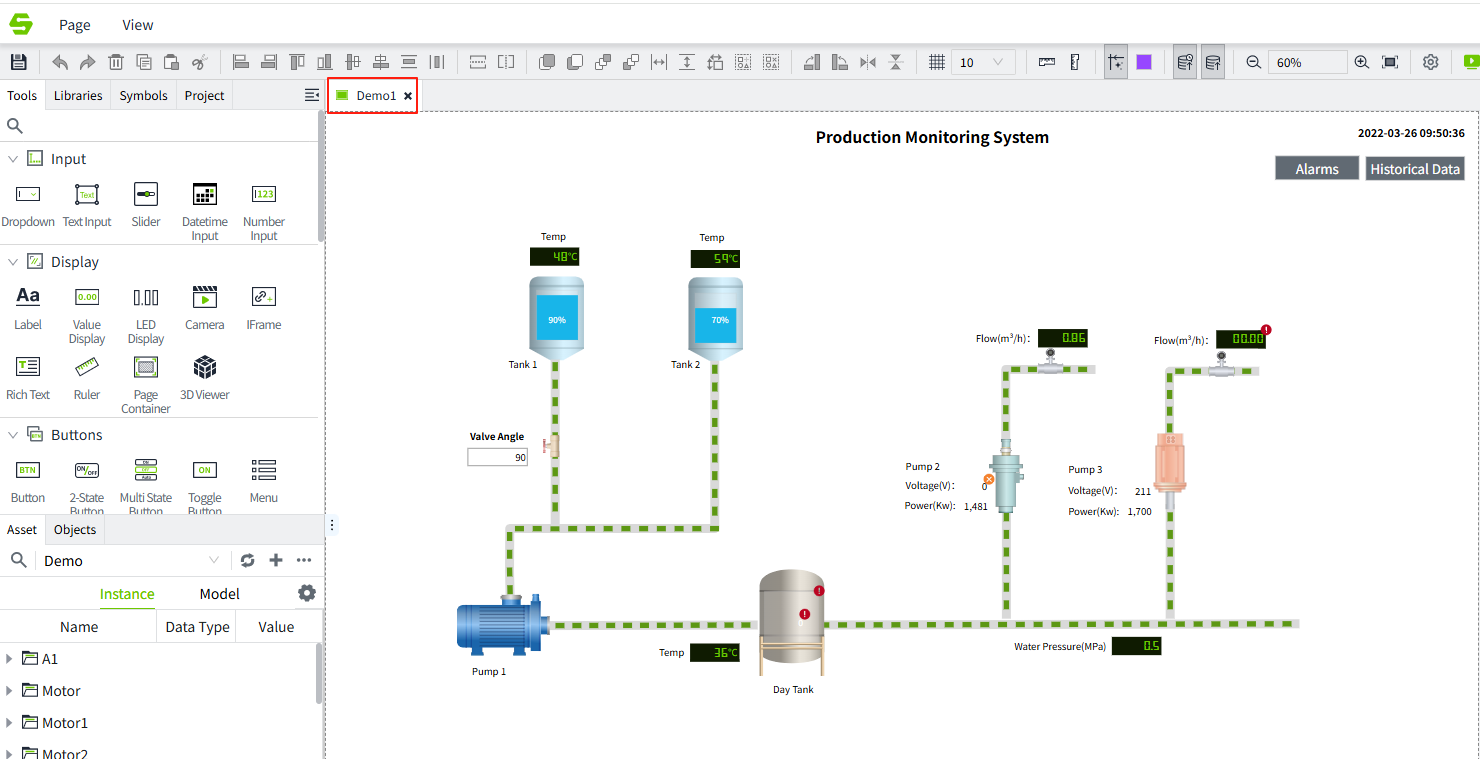Open settings with the toolbar gear icon

tap(1430, 62)
